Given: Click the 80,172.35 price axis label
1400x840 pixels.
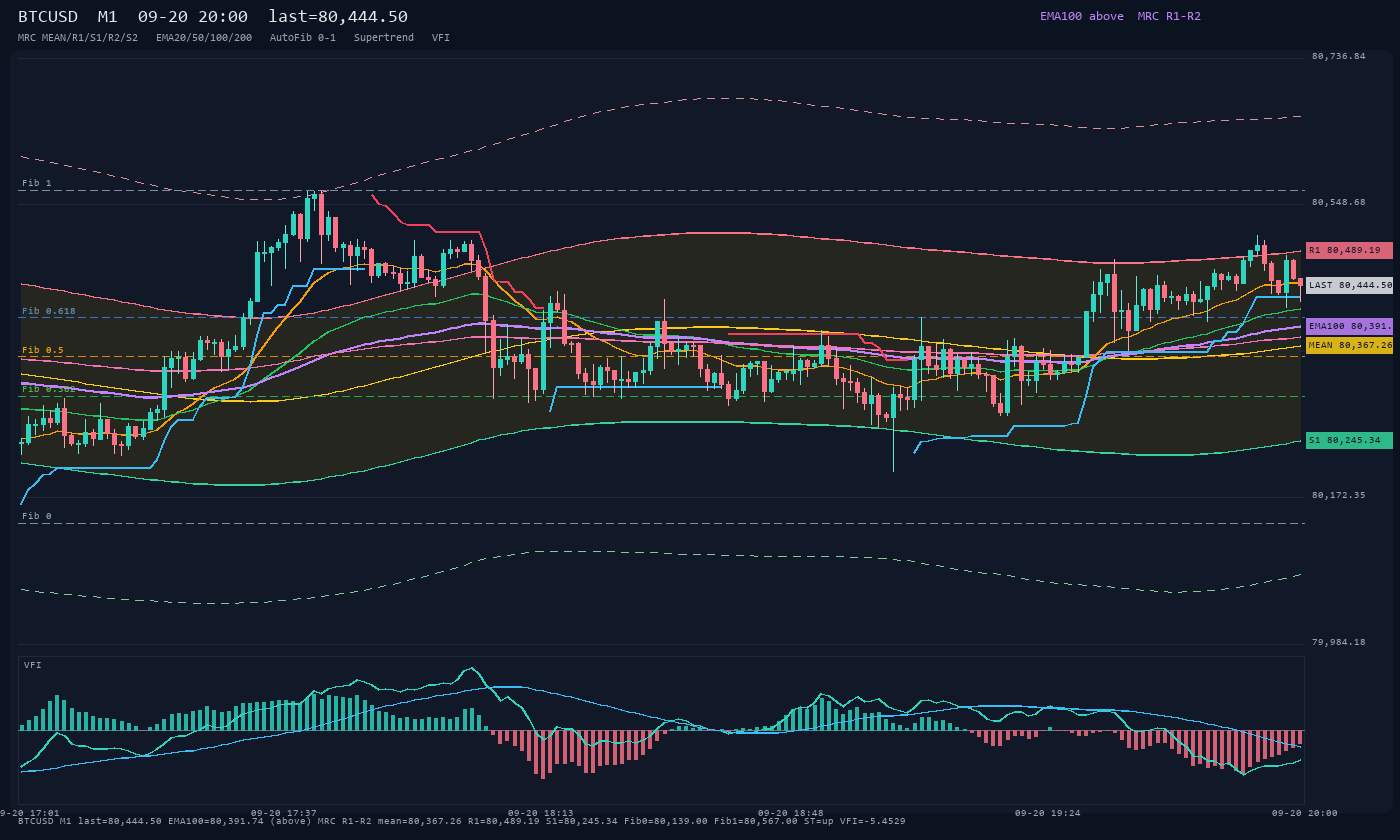Looking at the screenshot, I should click(x=1338, y=495).
